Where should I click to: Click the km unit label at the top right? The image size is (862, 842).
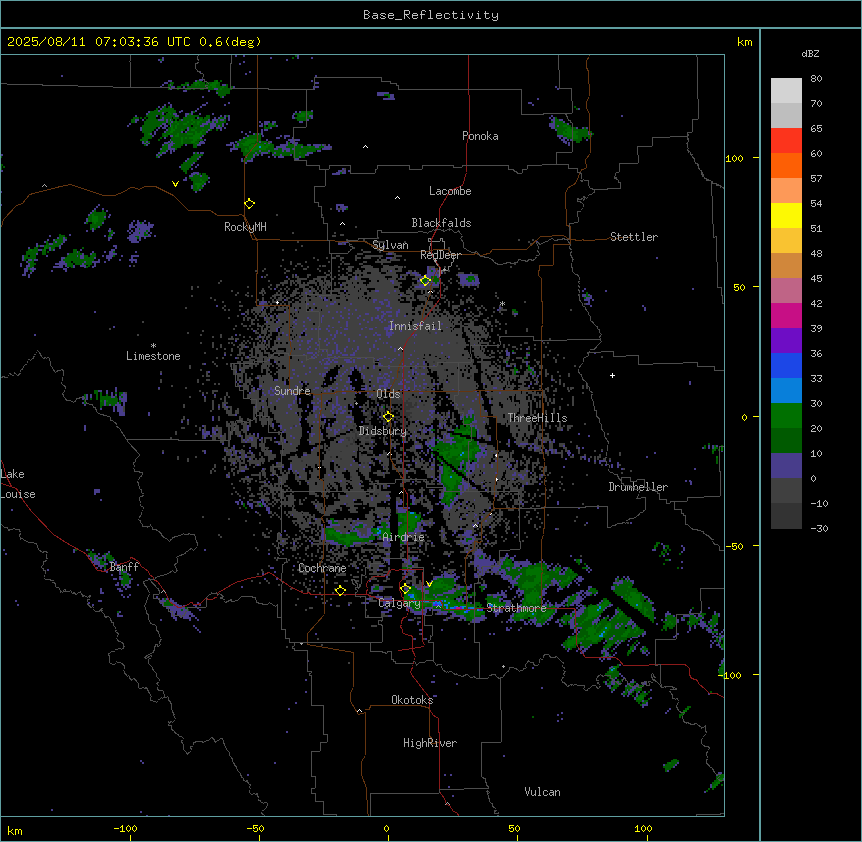[745, 42]
